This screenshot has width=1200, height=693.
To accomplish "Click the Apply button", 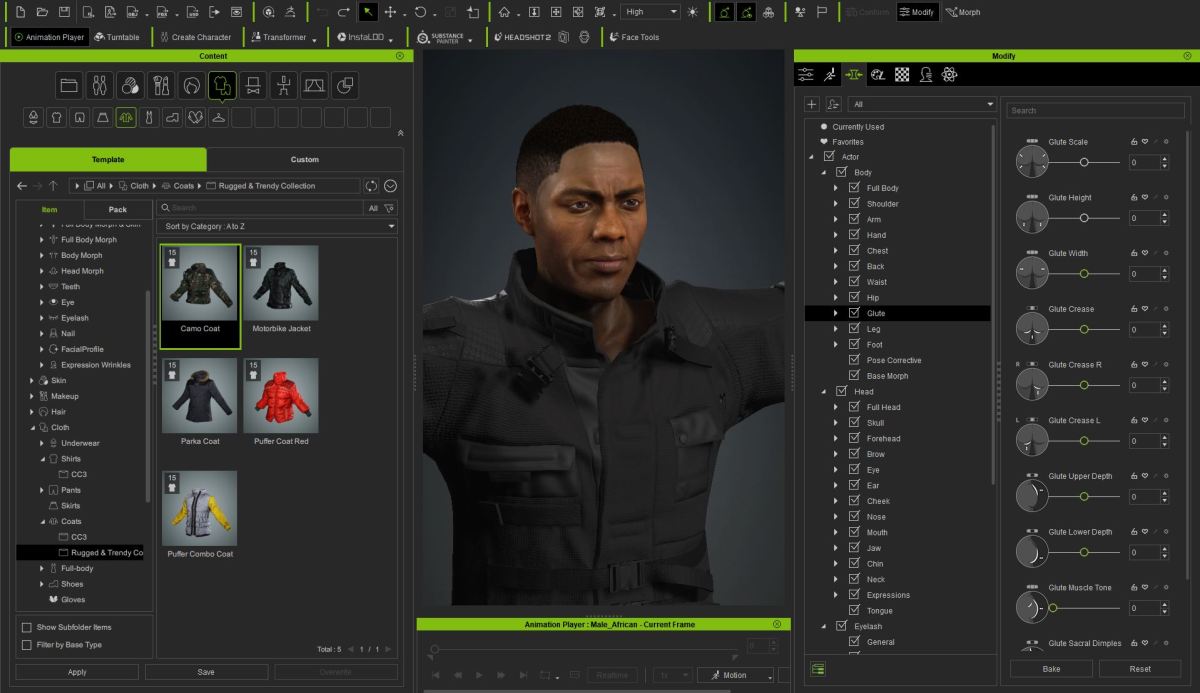I will (x=77, y=672).
